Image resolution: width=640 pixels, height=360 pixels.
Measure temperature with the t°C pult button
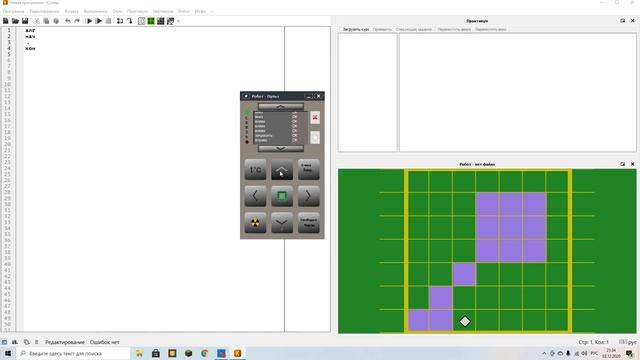click(x=255, y=169)
